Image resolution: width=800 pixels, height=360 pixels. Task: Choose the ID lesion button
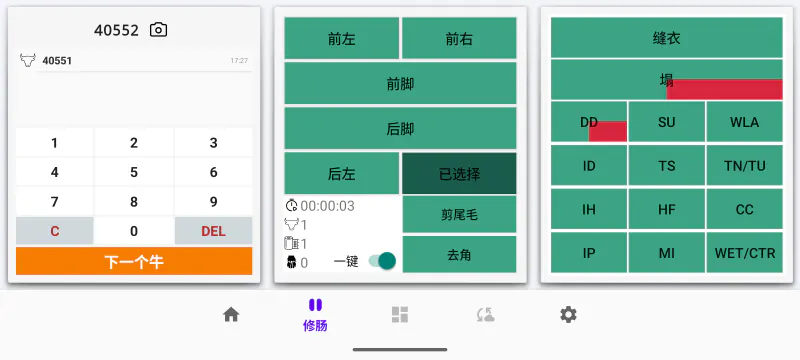coord(589,166)
